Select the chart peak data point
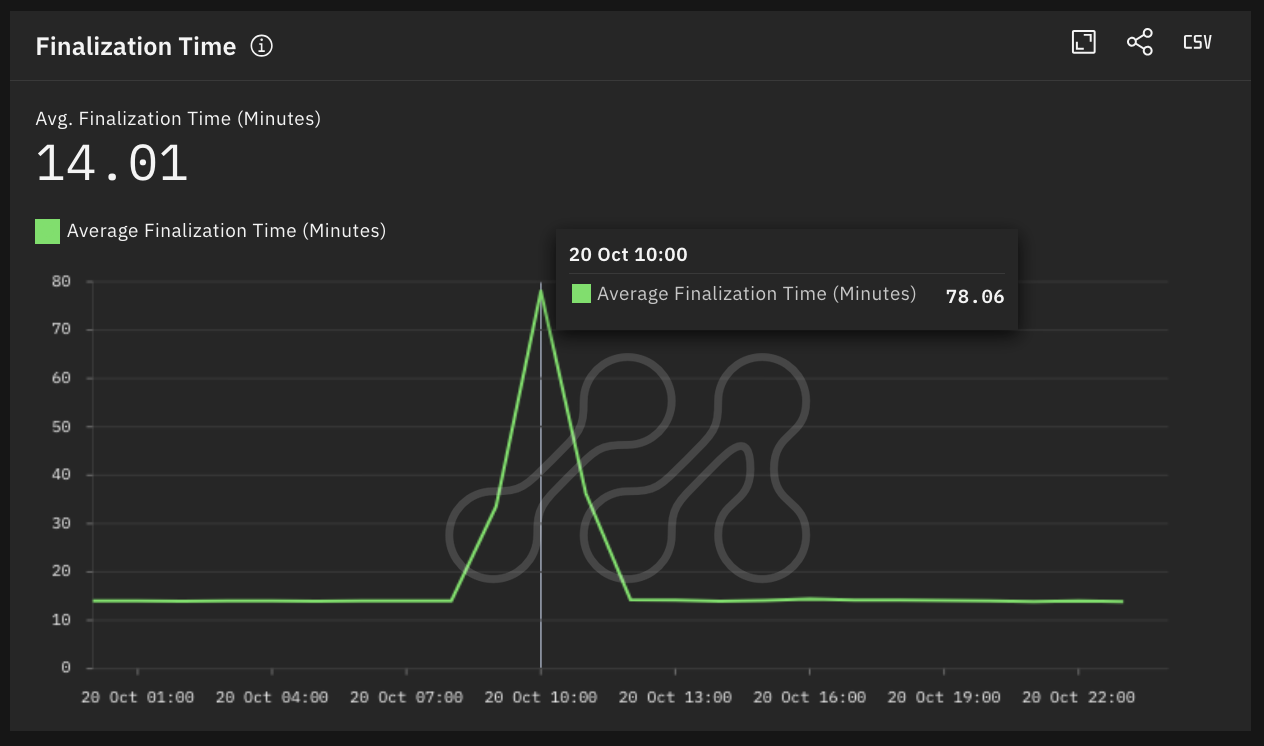1264x746 pixels. click(x=541, y=291)
